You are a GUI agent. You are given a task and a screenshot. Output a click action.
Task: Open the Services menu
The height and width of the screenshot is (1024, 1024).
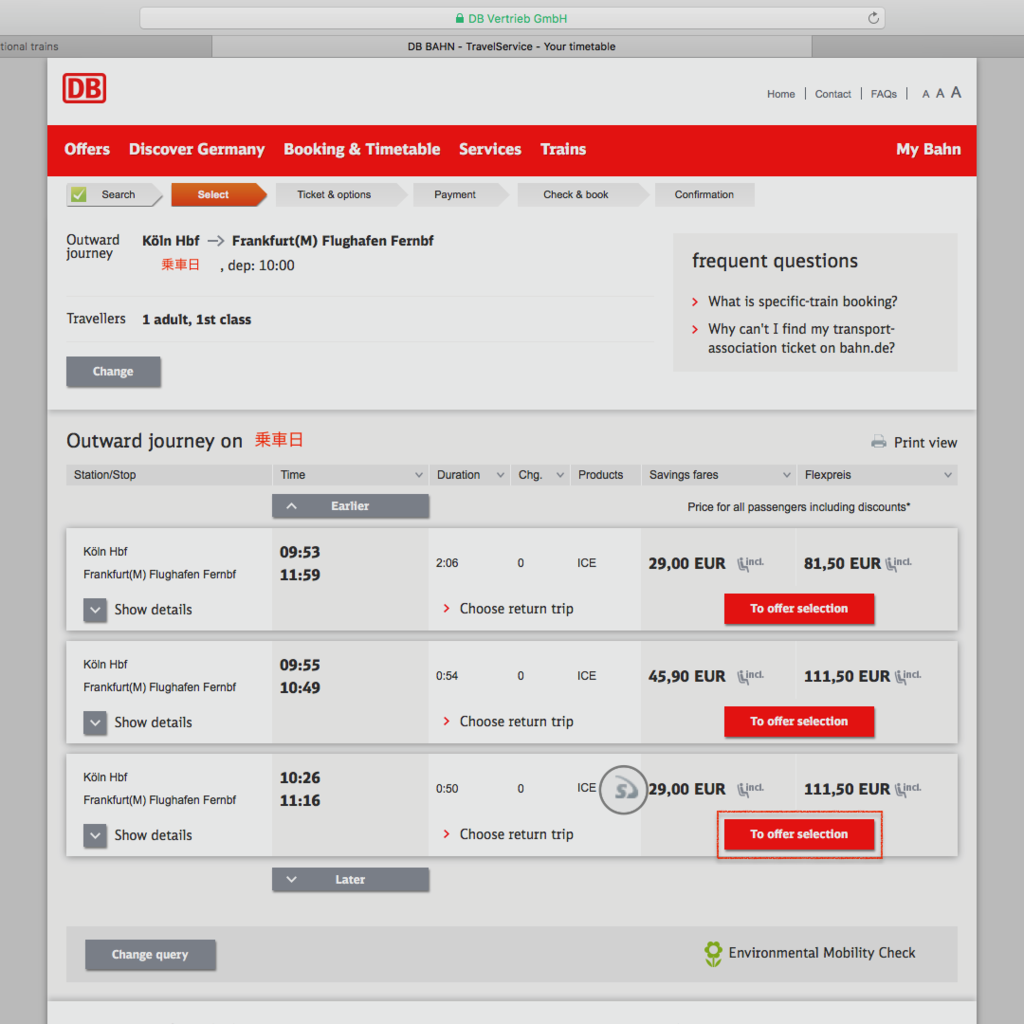point(490,150)
